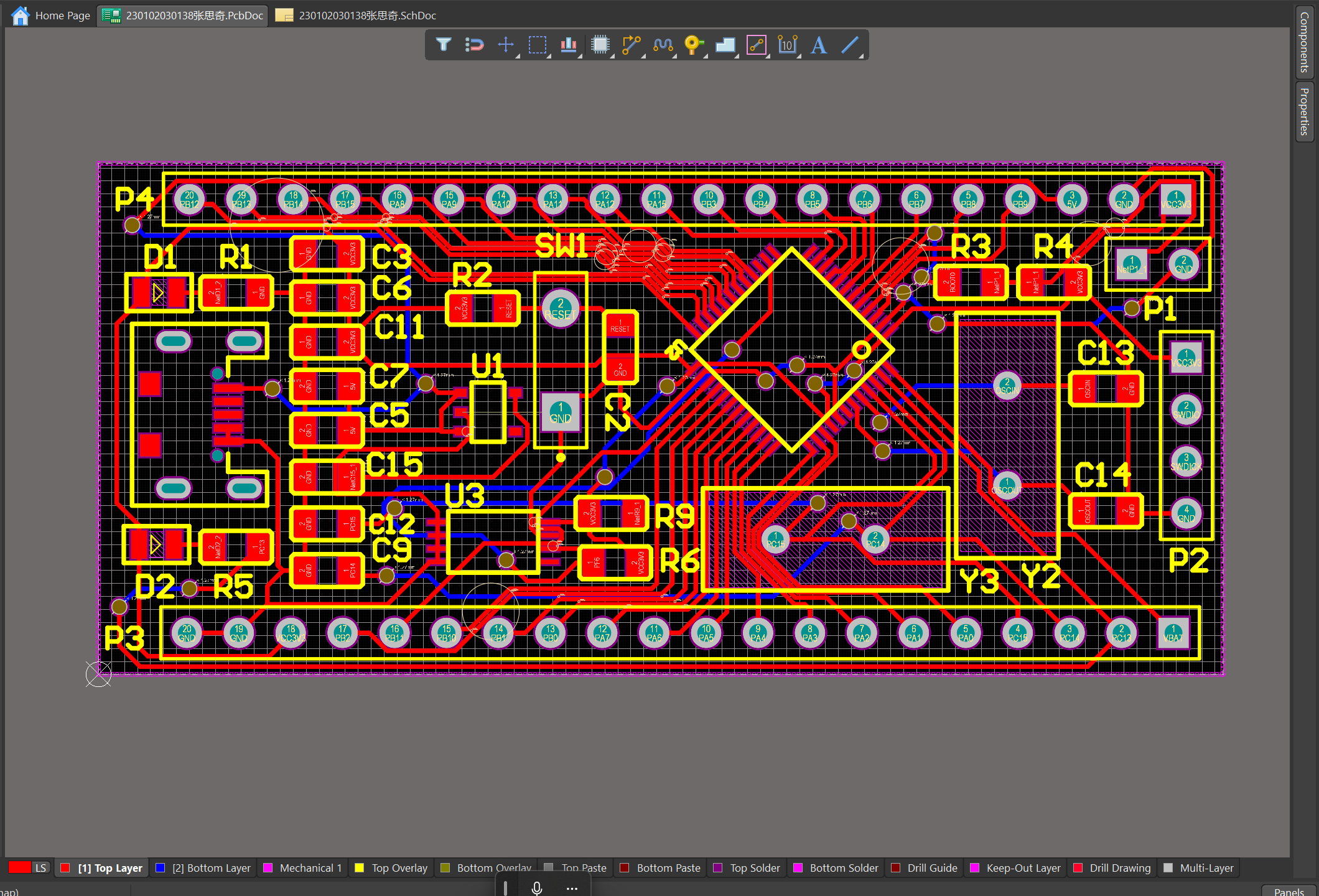Click the Place Component chip icon

point(600,45)
